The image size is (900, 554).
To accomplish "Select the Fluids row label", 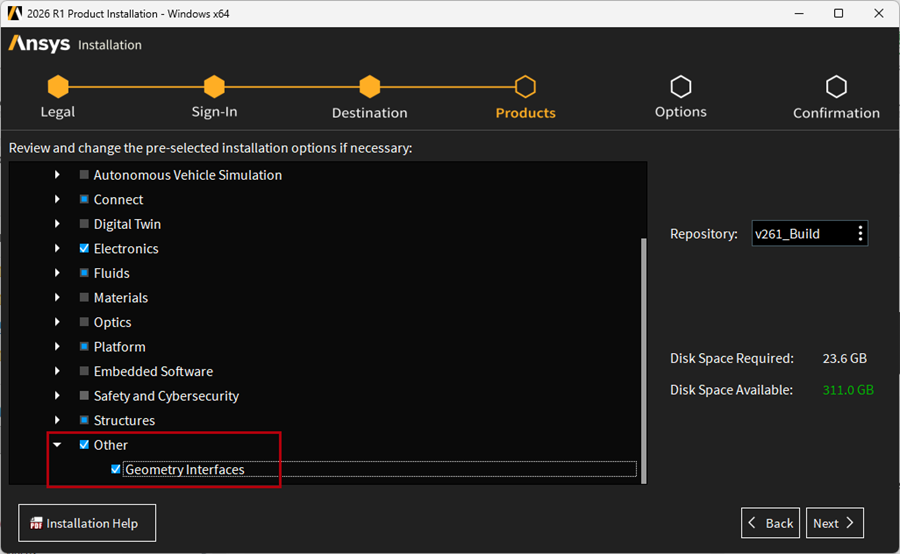I will [x=111, y=273].
